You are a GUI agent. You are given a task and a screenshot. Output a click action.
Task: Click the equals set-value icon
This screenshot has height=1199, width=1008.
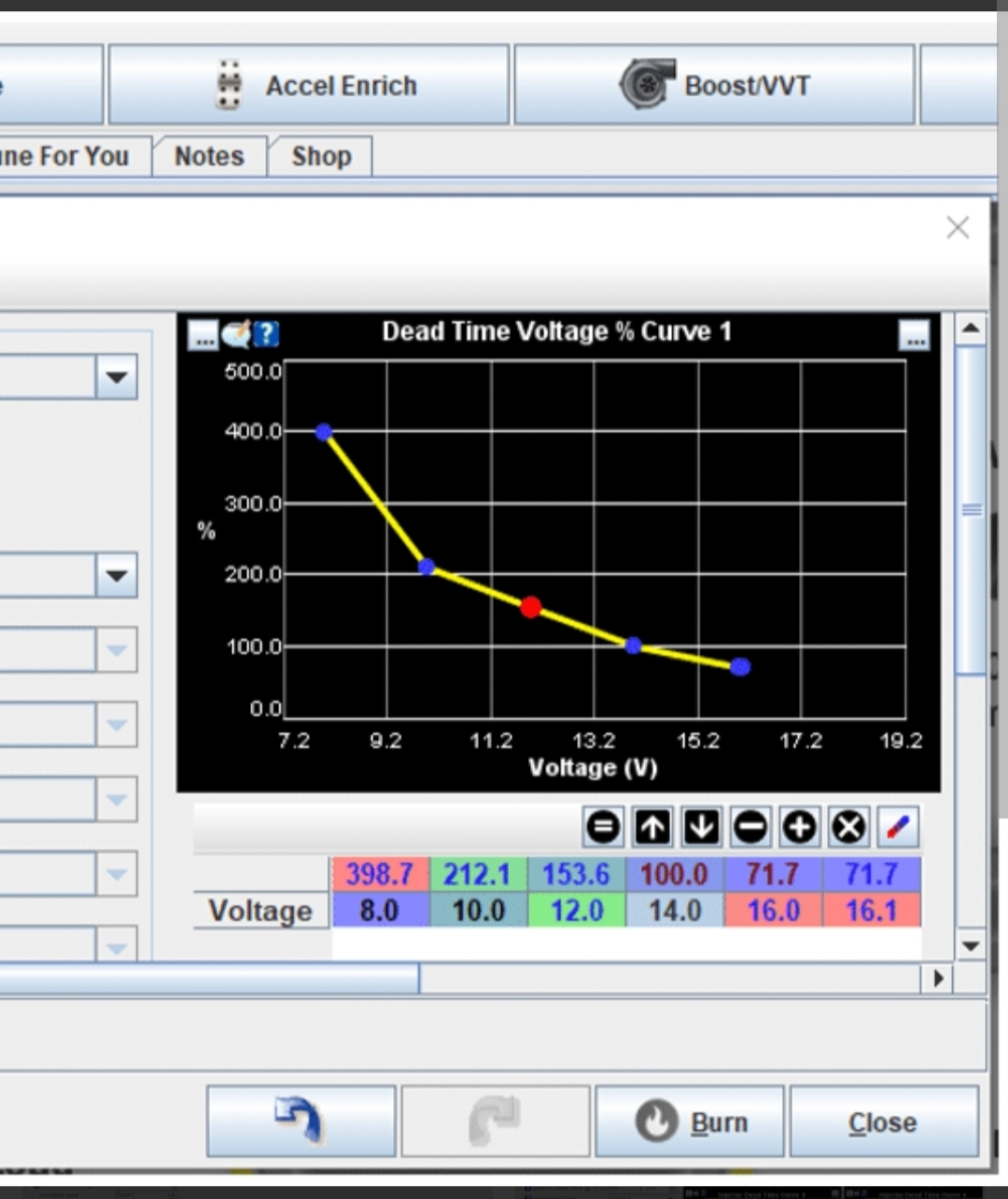pyautogui.click(x=603, y=827)
